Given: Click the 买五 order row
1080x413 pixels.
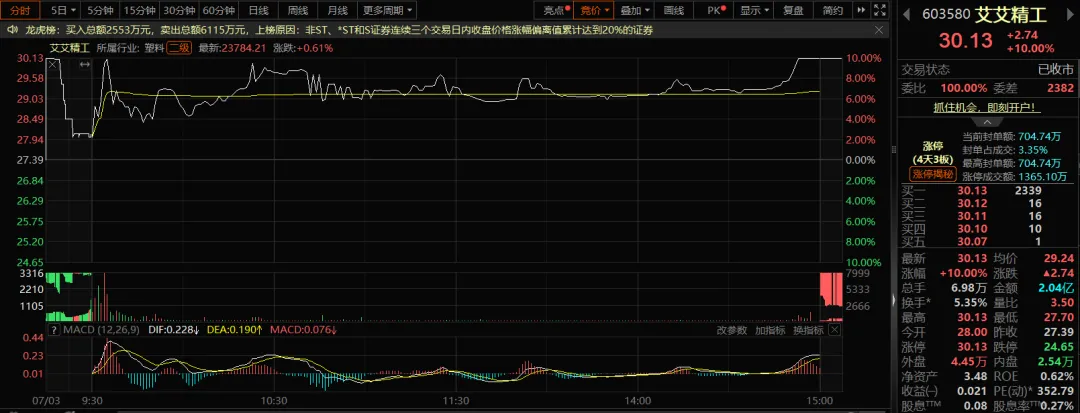Looking at the screenshot, I should point(988,242).
